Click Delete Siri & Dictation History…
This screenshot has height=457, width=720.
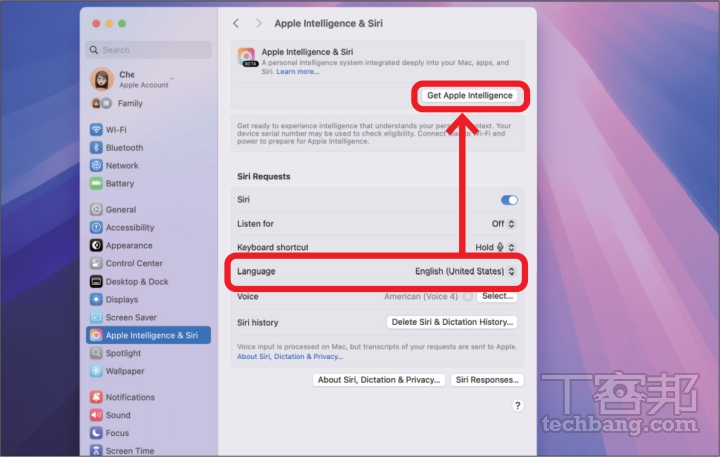point(452,322)
